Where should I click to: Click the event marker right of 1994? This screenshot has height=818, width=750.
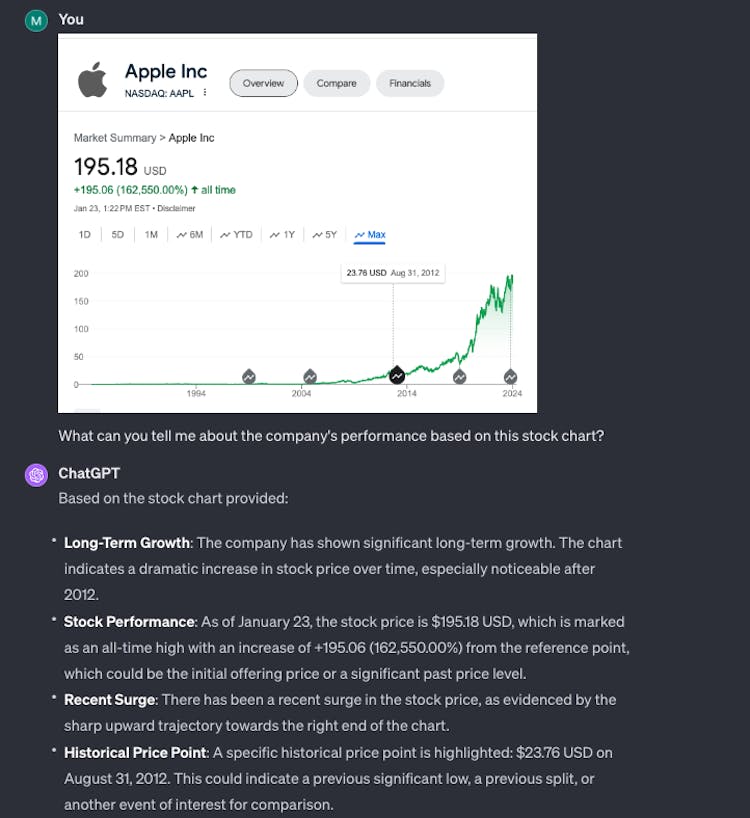(x=249, y=376)
